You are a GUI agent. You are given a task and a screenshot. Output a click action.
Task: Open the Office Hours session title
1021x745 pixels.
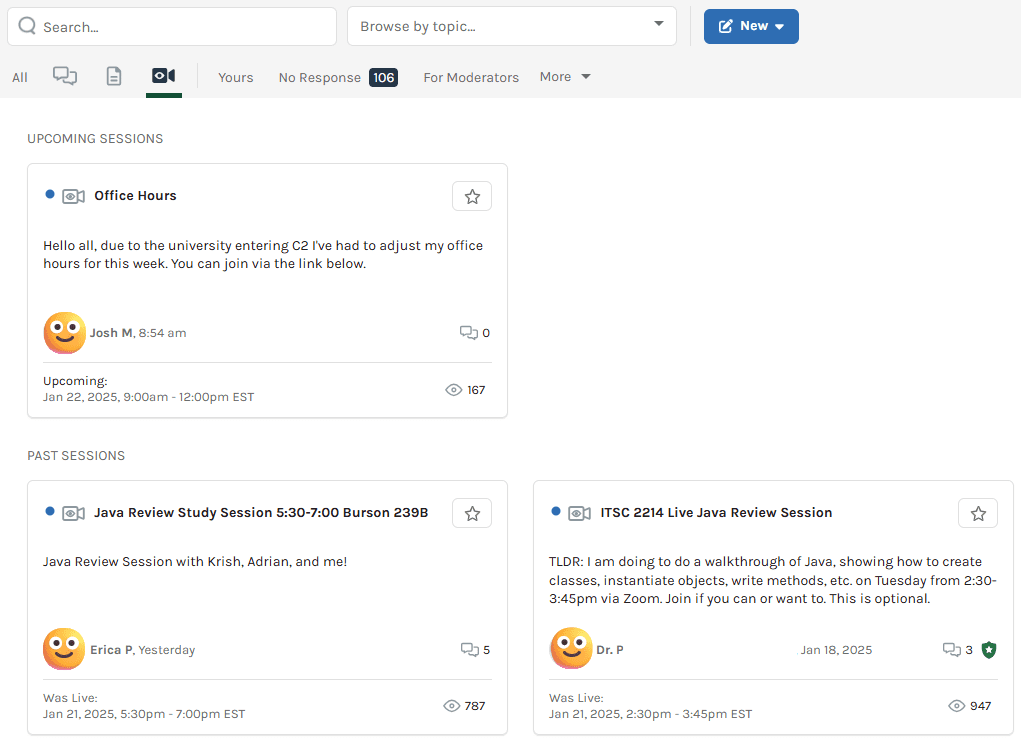click(x=135, y=196)
